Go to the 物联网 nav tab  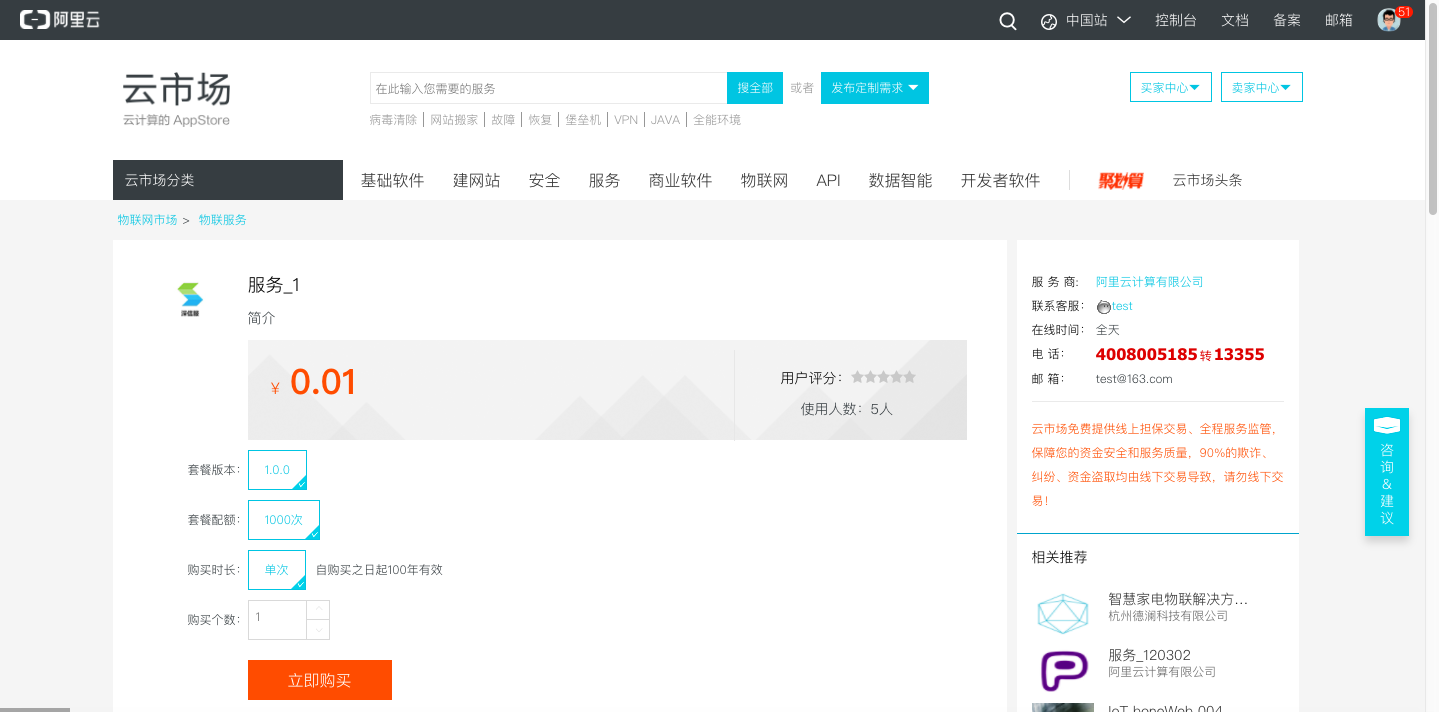[x=765, y=180]
